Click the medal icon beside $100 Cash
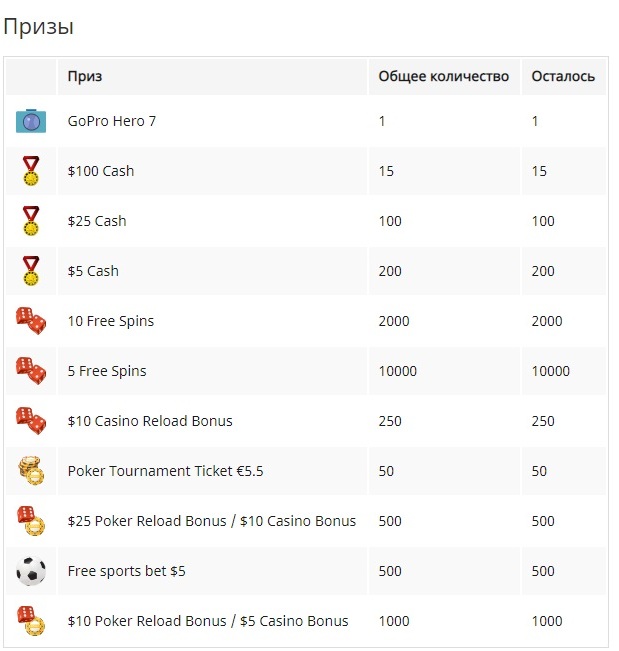619x651 pixels. 31,171
